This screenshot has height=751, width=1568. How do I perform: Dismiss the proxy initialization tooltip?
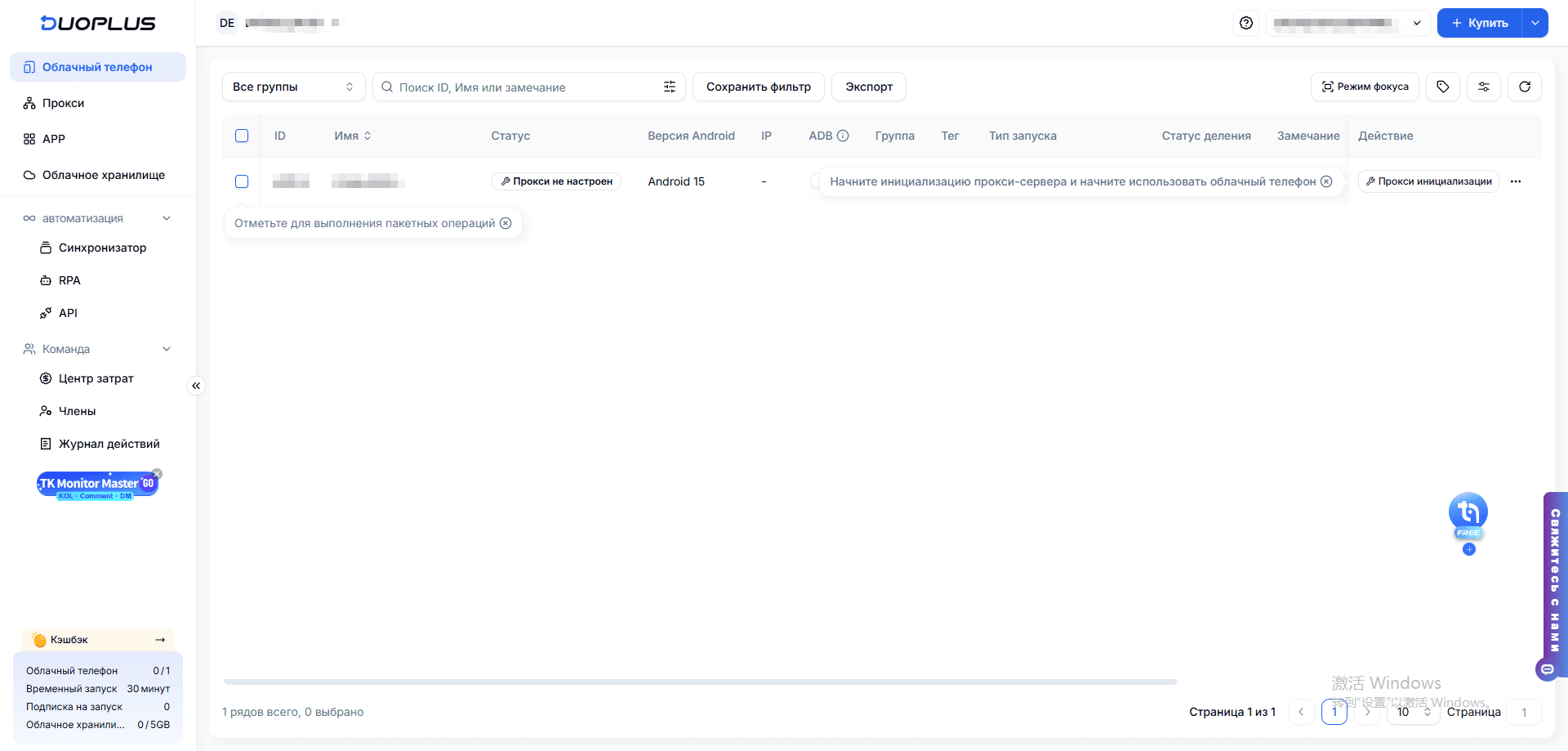pos(1326,181)
